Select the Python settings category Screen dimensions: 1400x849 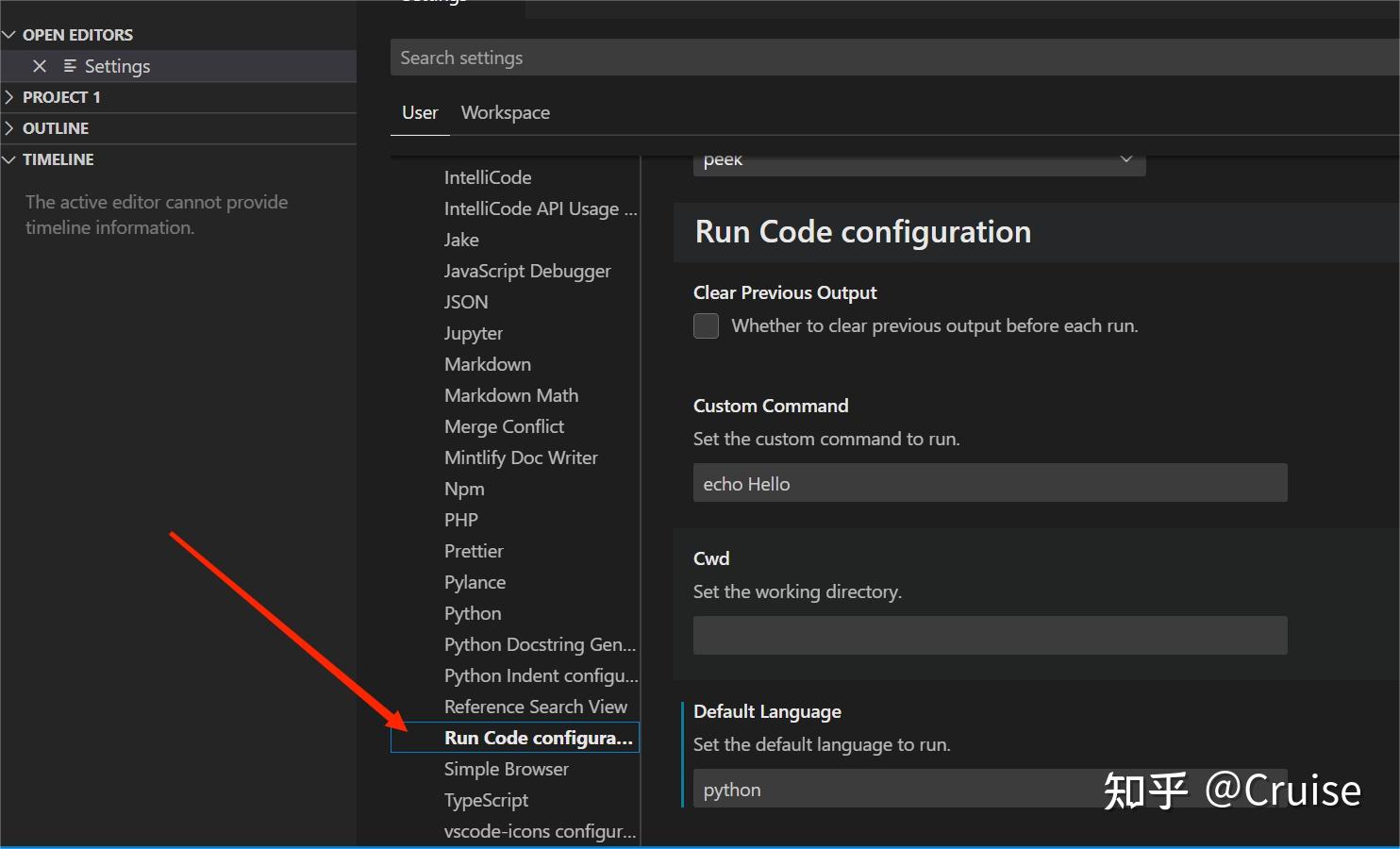(x=473, y=613)
